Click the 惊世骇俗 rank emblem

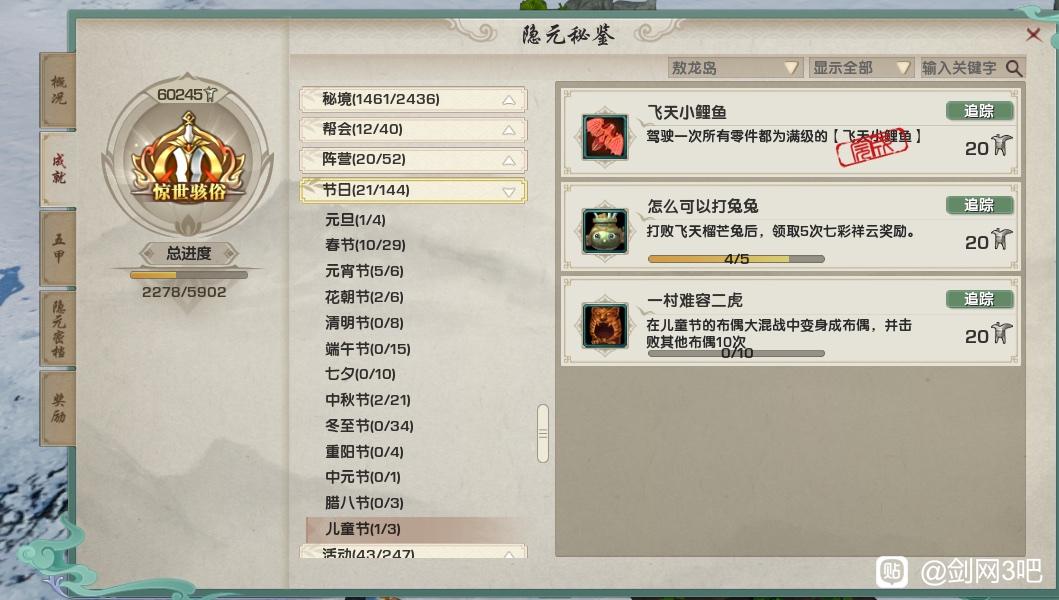pos(188,159)
